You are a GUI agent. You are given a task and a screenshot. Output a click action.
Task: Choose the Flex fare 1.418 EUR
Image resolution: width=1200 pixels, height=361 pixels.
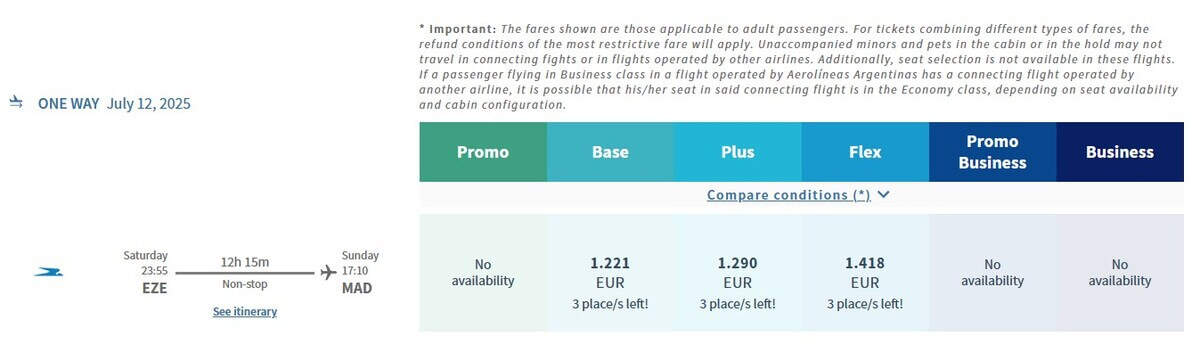click(865, 273)
